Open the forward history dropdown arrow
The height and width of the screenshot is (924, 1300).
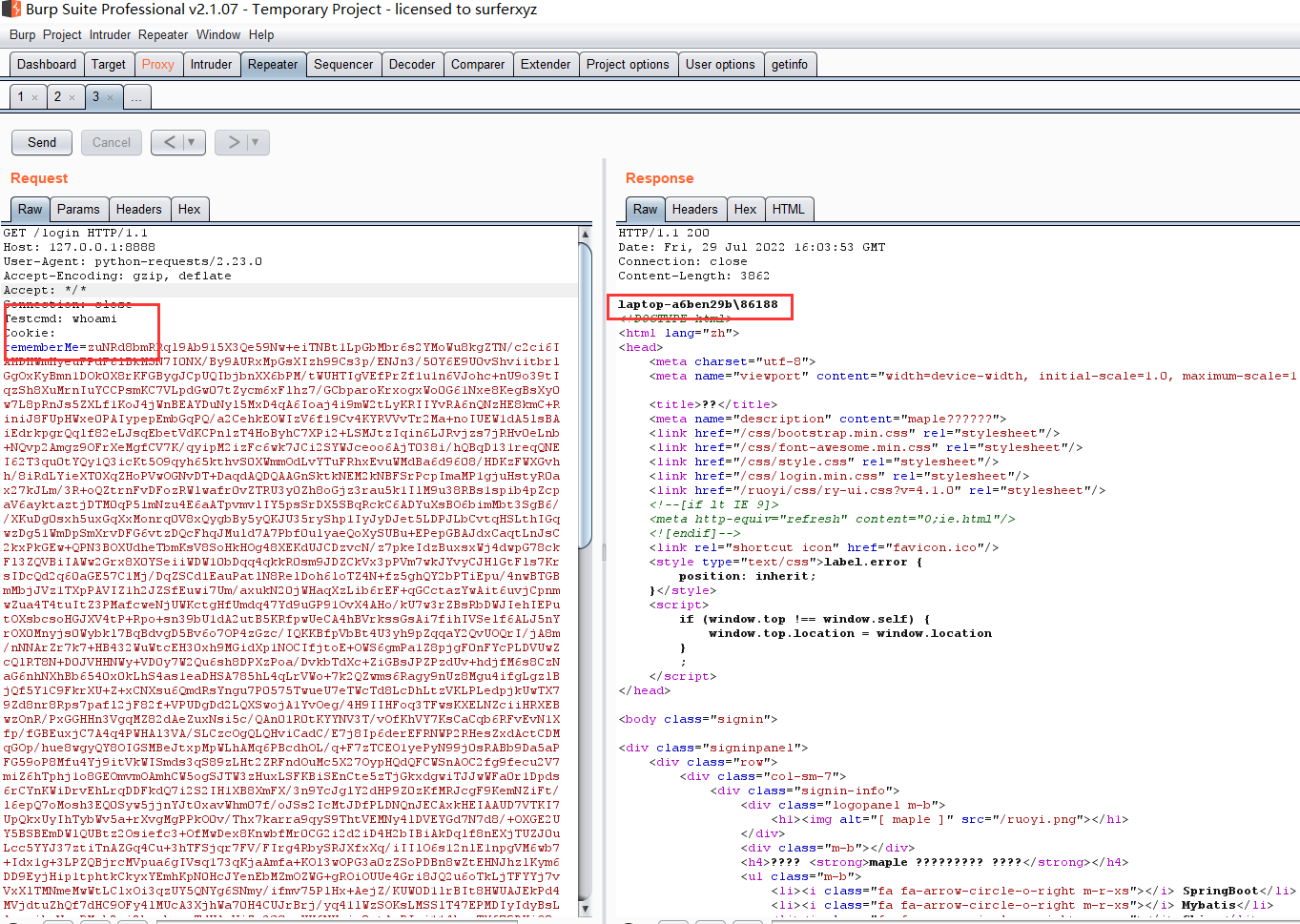(256, 142)
